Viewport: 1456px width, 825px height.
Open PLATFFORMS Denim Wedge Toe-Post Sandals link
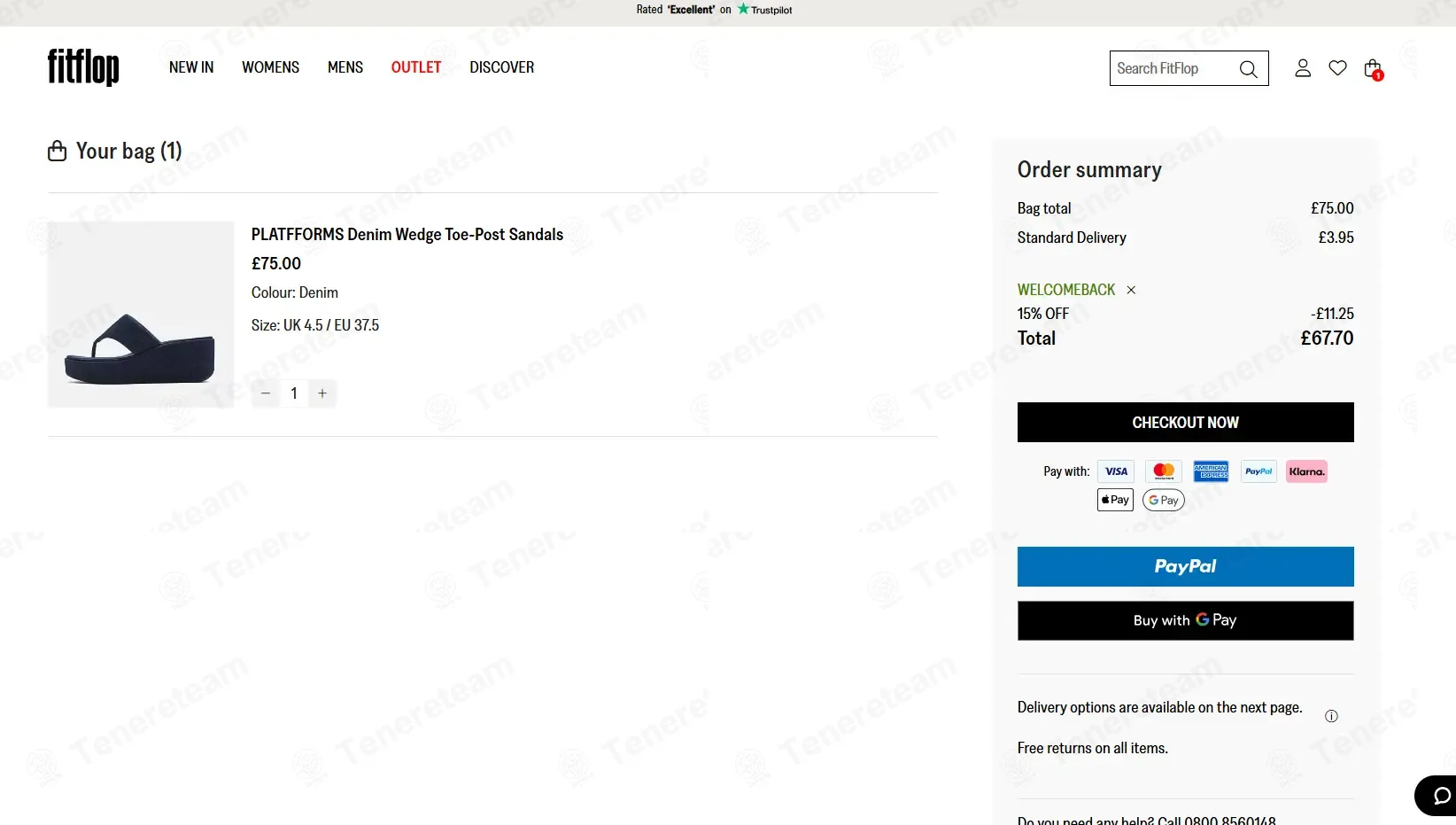407,235
